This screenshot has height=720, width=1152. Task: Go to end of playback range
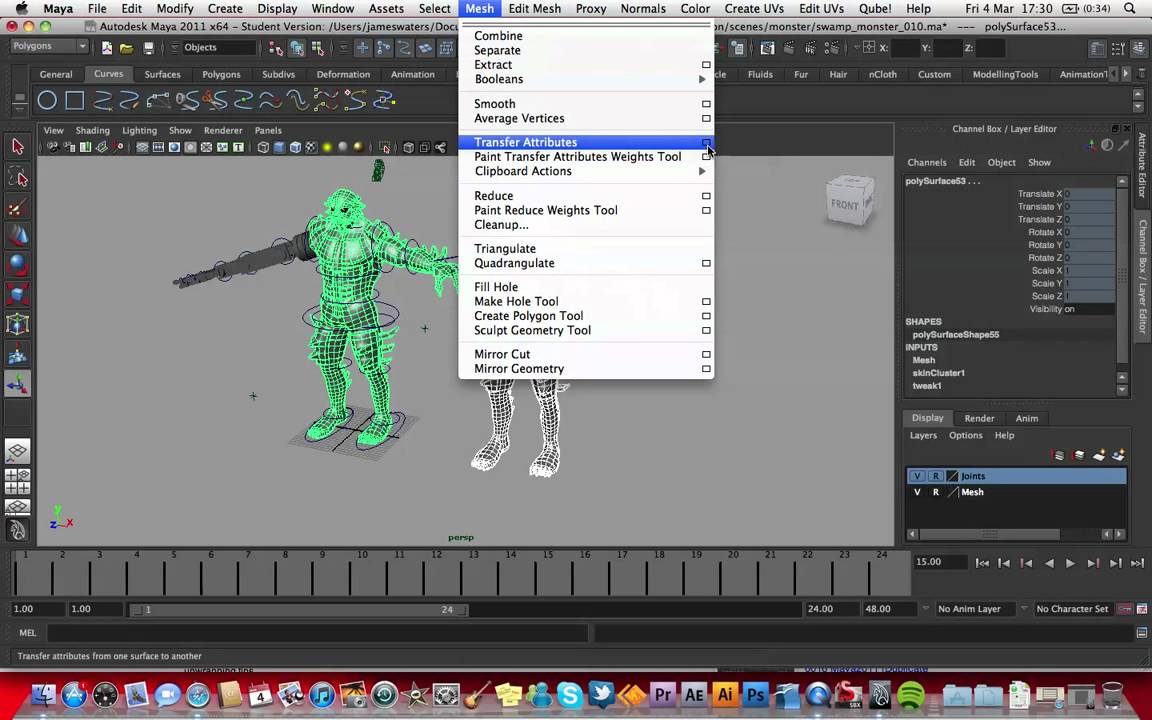click(x=1137, y=564)
